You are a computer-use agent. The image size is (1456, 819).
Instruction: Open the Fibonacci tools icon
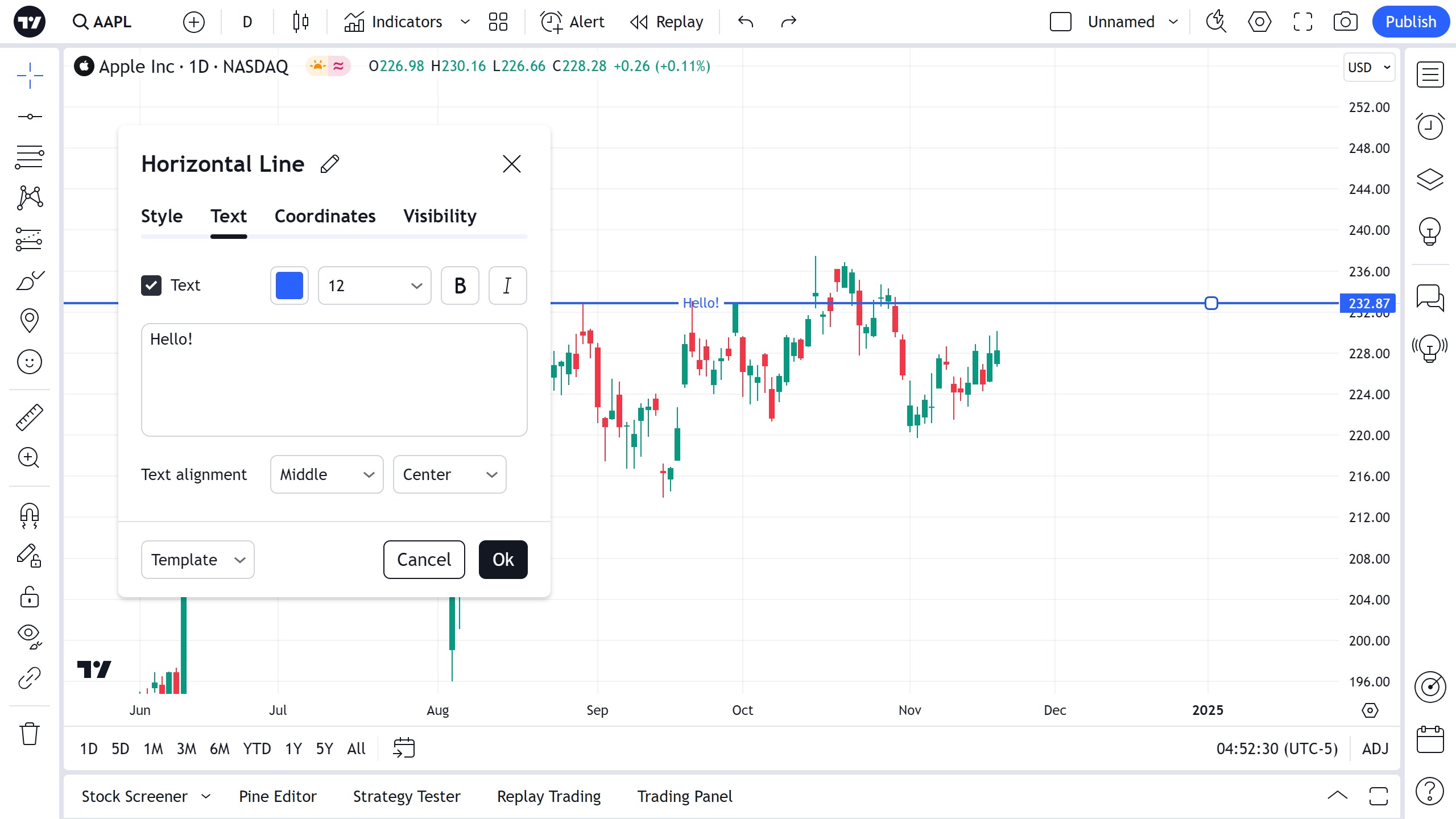point(29,157)
